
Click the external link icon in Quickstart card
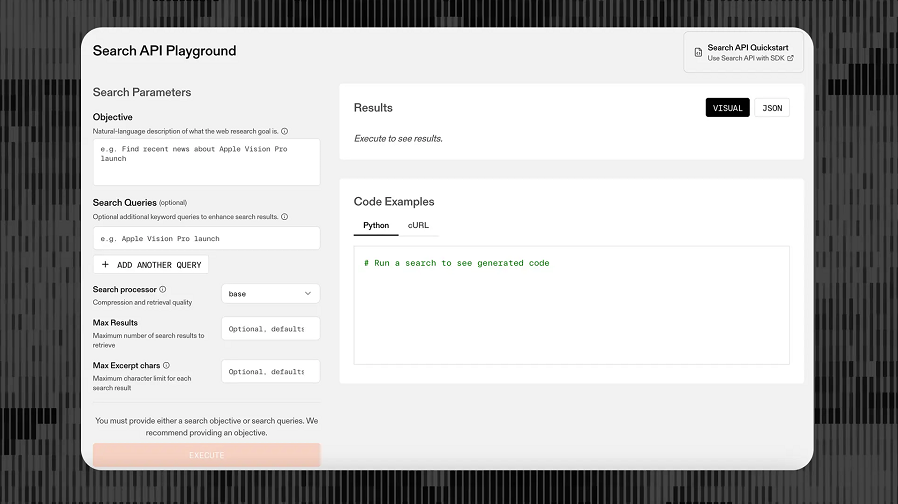click(x=790, y=58)
